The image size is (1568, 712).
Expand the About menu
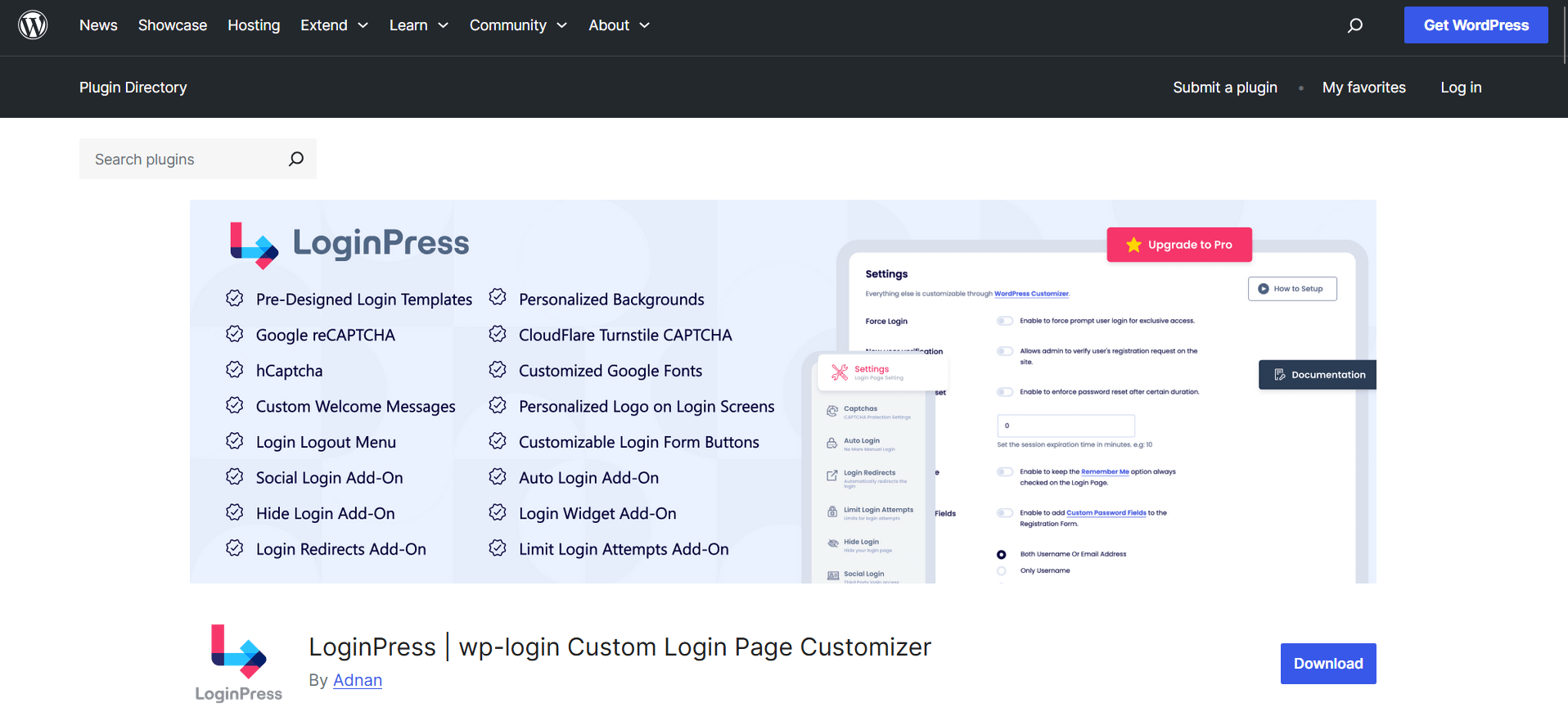click(620, 25)
